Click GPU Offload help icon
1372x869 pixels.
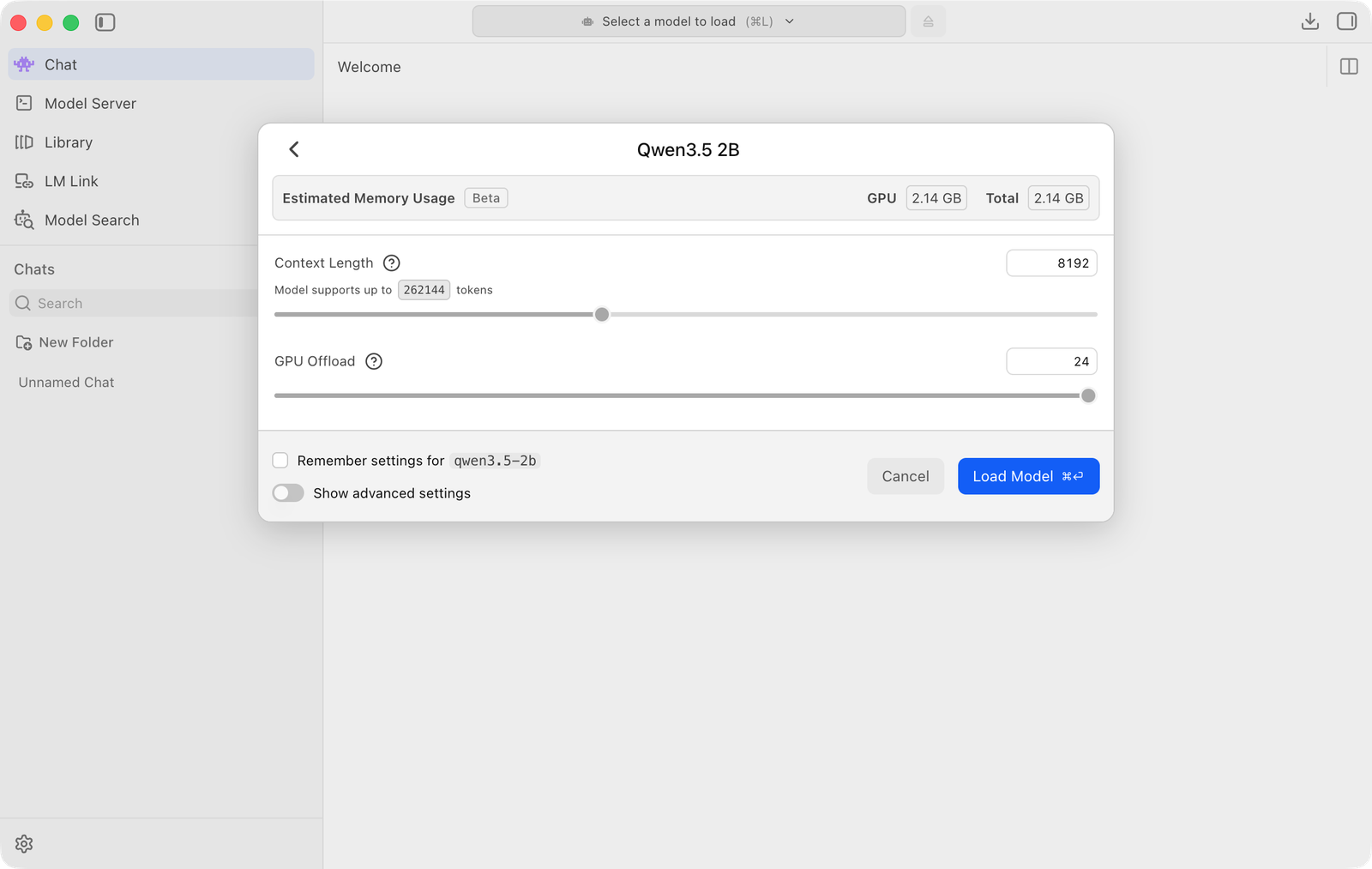[x=374, y=361]
